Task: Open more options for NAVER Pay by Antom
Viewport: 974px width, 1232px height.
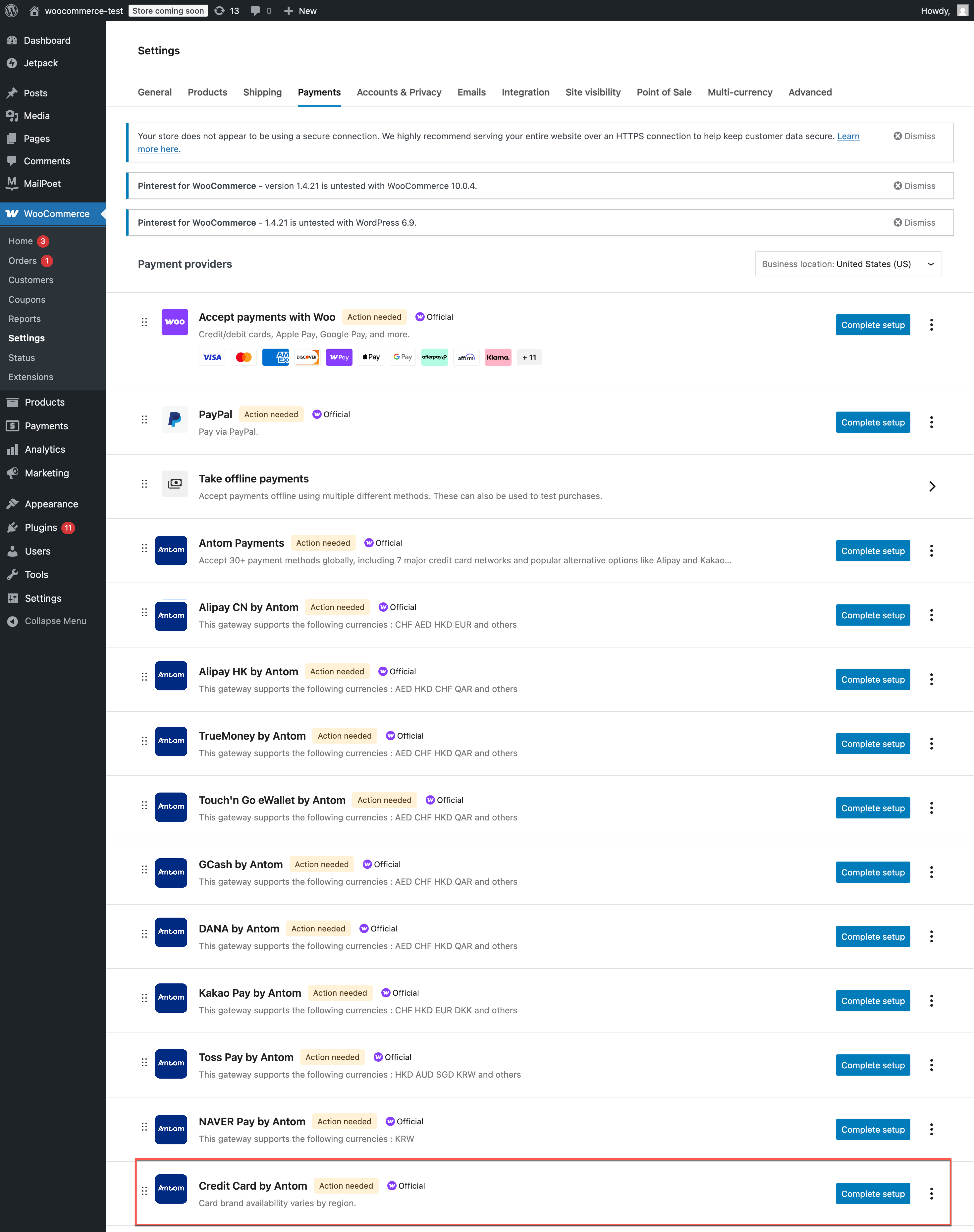Action: [931, 1129]
